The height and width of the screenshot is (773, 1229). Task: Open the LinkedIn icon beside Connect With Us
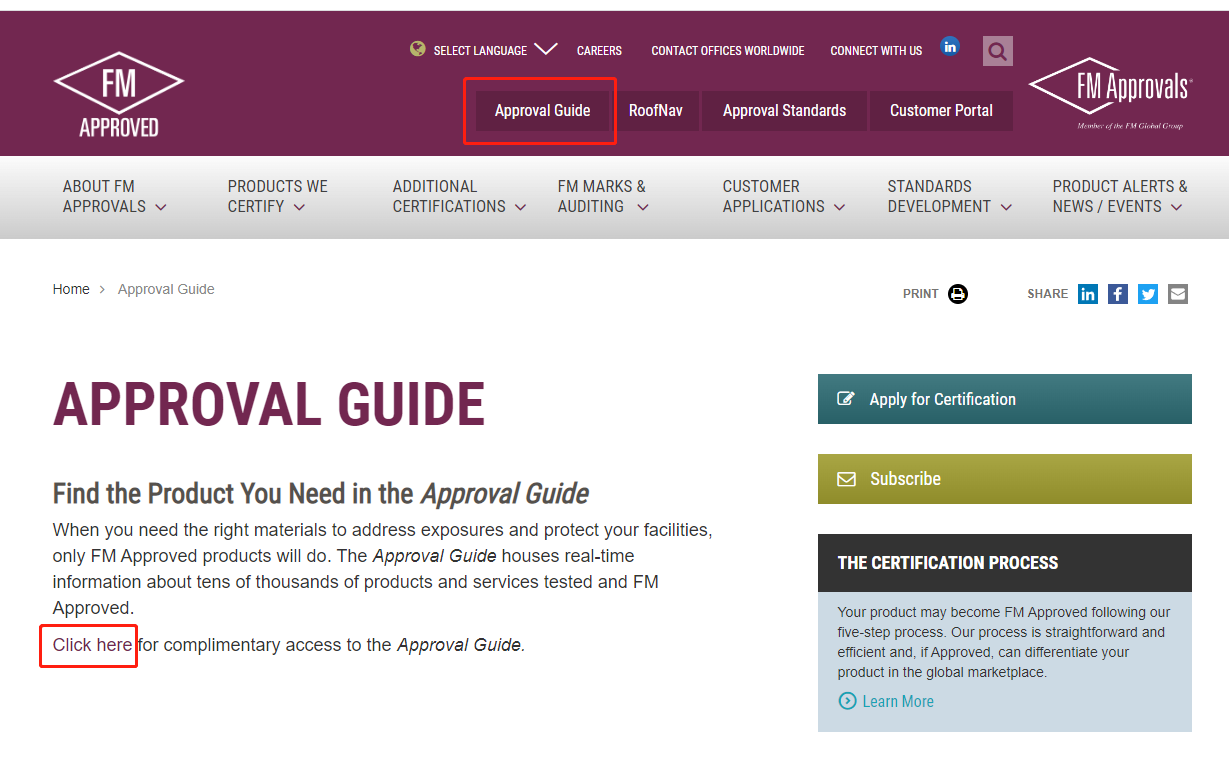pyautogui.click(x=950, y=46)
